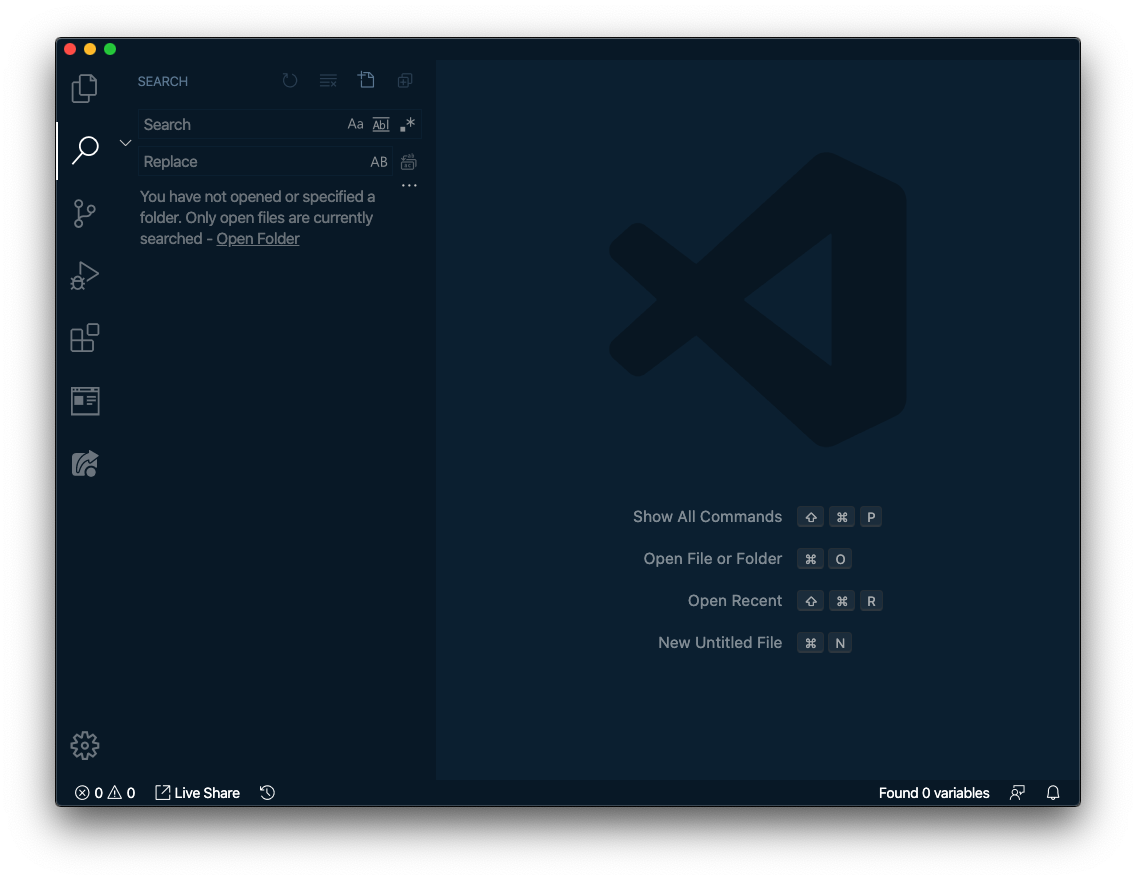Open the browser preview panel icon
Image resolution: width=1136 pixels, height=880 pixels.
coord(85,401)
